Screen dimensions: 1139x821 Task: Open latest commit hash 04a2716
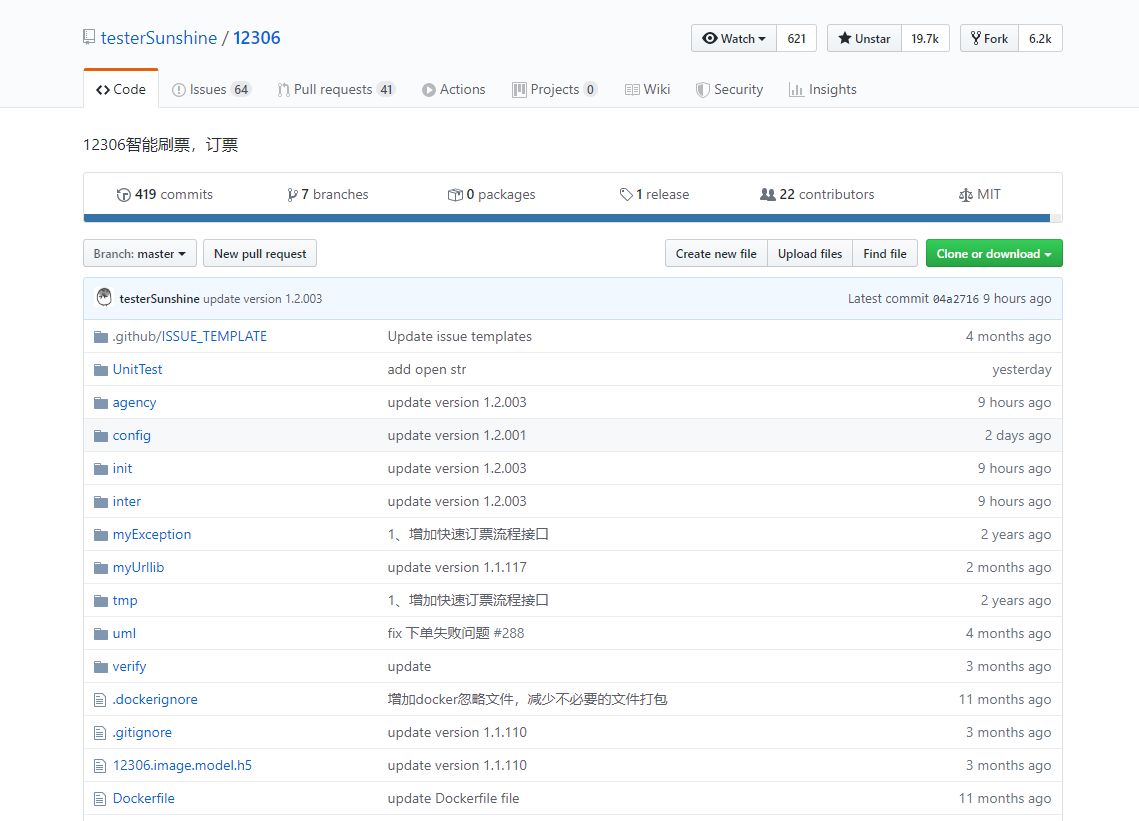tap(955, 299)
